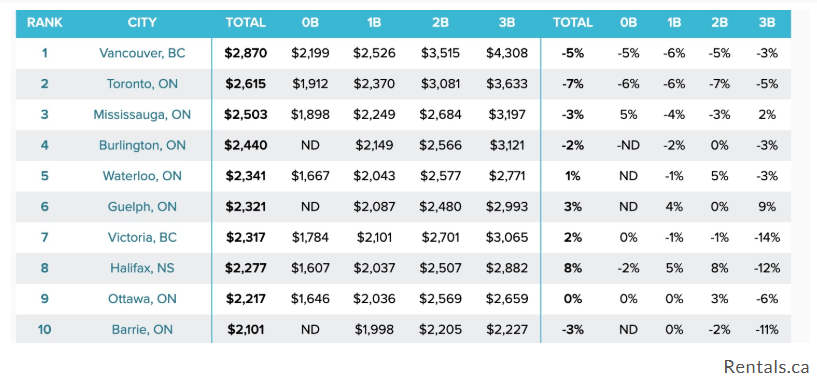Screen dimensions: 817x390
Task: Open the Guelph, ON city link
Action: click(x=142, y=207)
